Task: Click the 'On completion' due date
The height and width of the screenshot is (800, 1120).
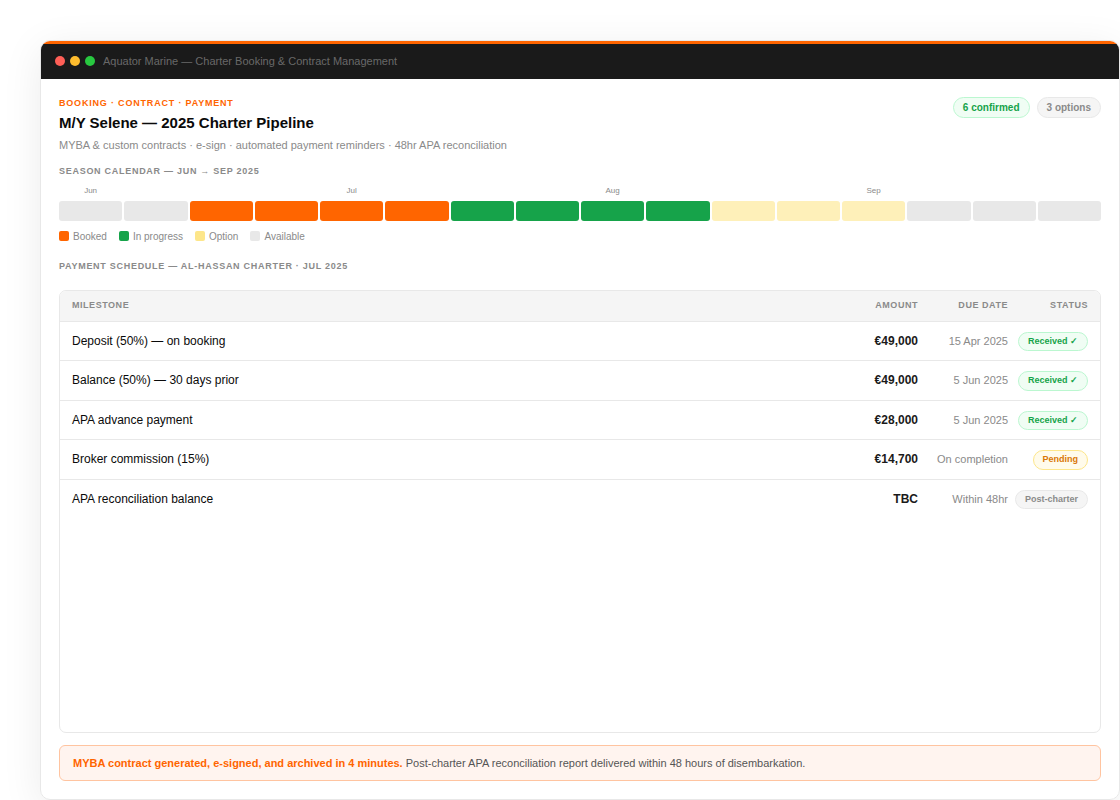Action: (972, 459)
